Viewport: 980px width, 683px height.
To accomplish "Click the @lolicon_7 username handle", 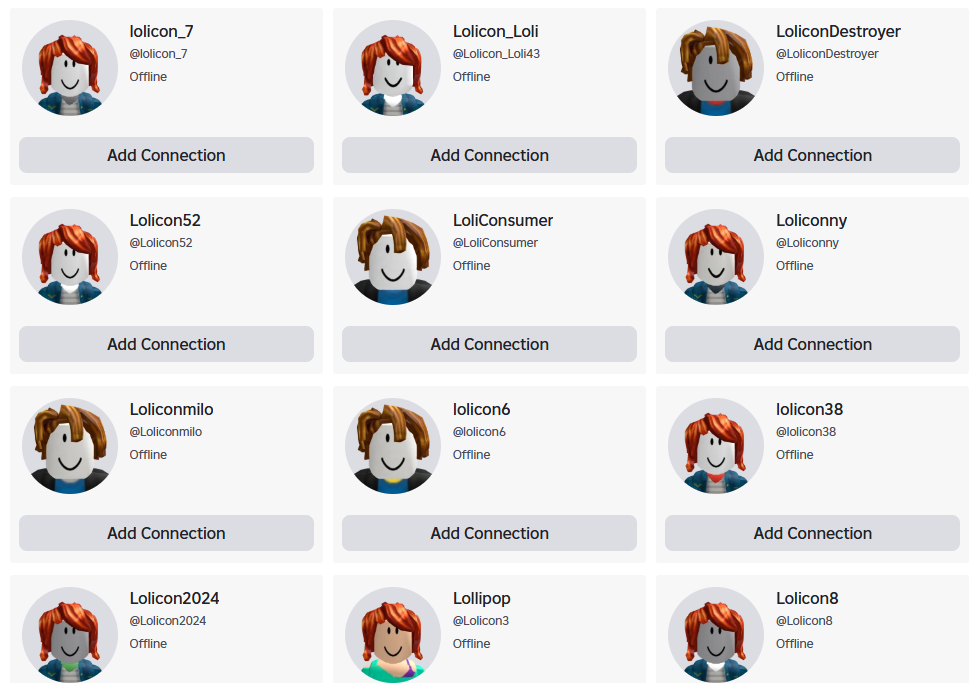I will 158,54.
